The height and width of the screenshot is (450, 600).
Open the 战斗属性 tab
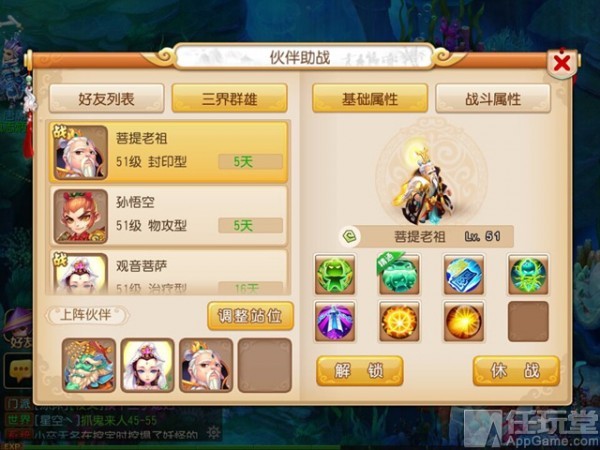coord(493,99)
